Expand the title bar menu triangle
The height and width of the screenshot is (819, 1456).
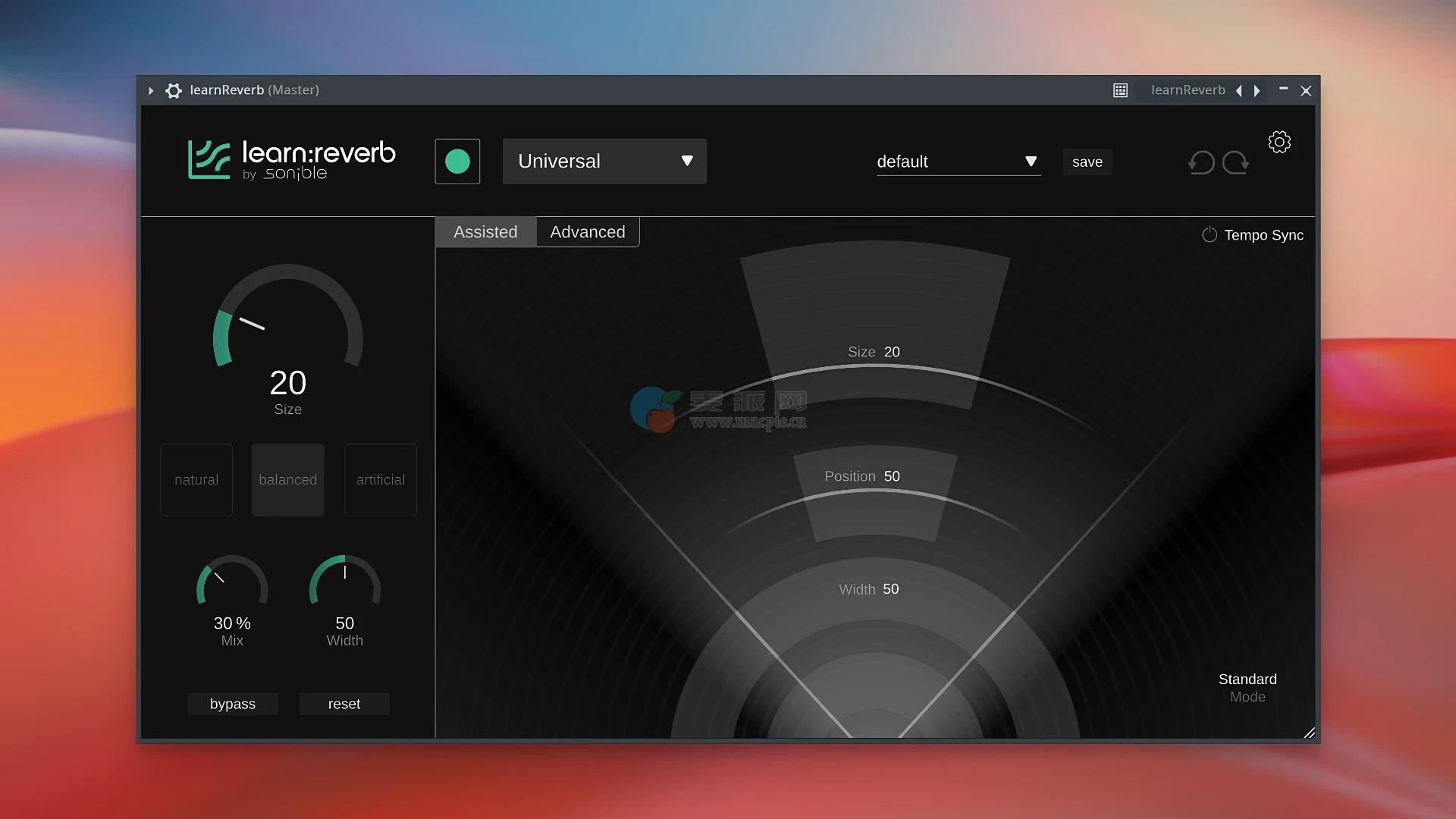tap(151, 91)
